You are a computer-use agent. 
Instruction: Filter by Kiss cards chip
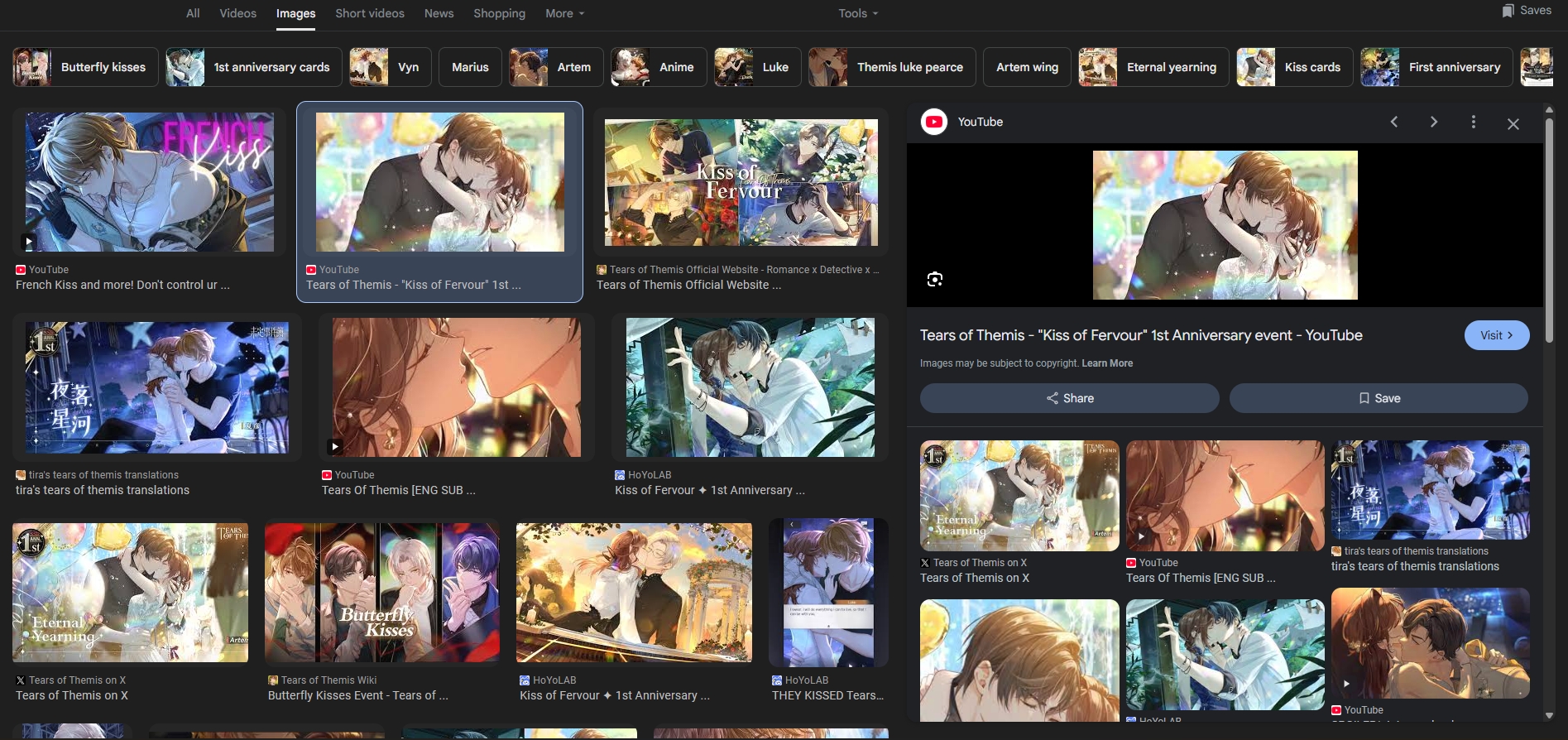(x=1295, y=67)
